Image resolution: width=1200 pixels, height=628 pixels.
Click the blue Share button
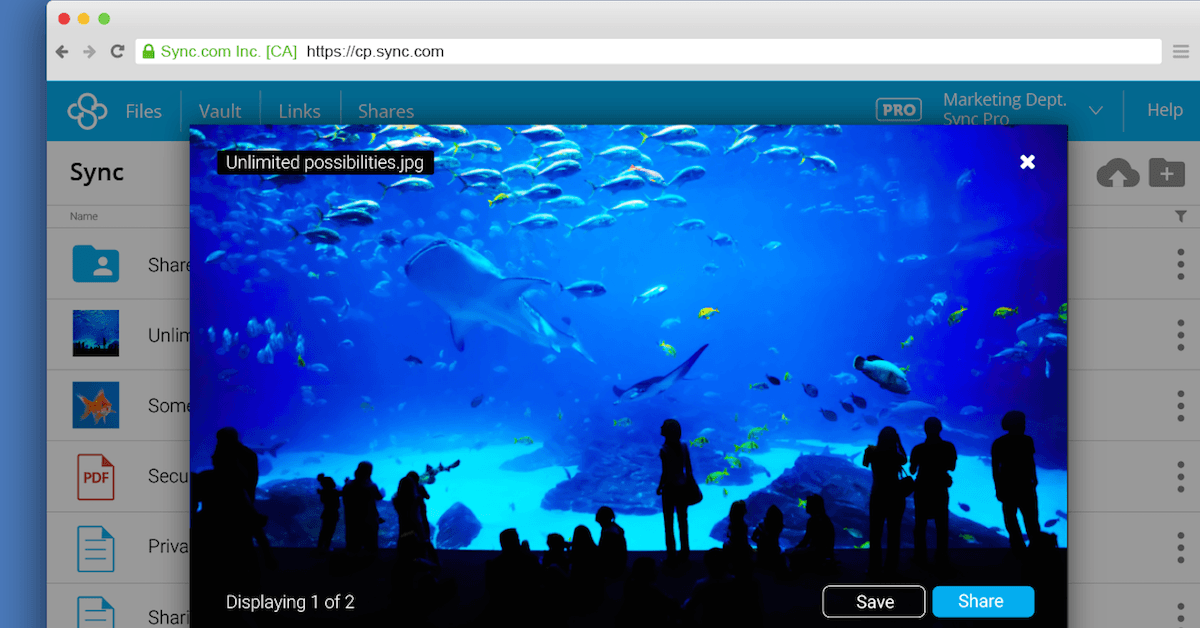pyautogui.click(x=982, y=601)
